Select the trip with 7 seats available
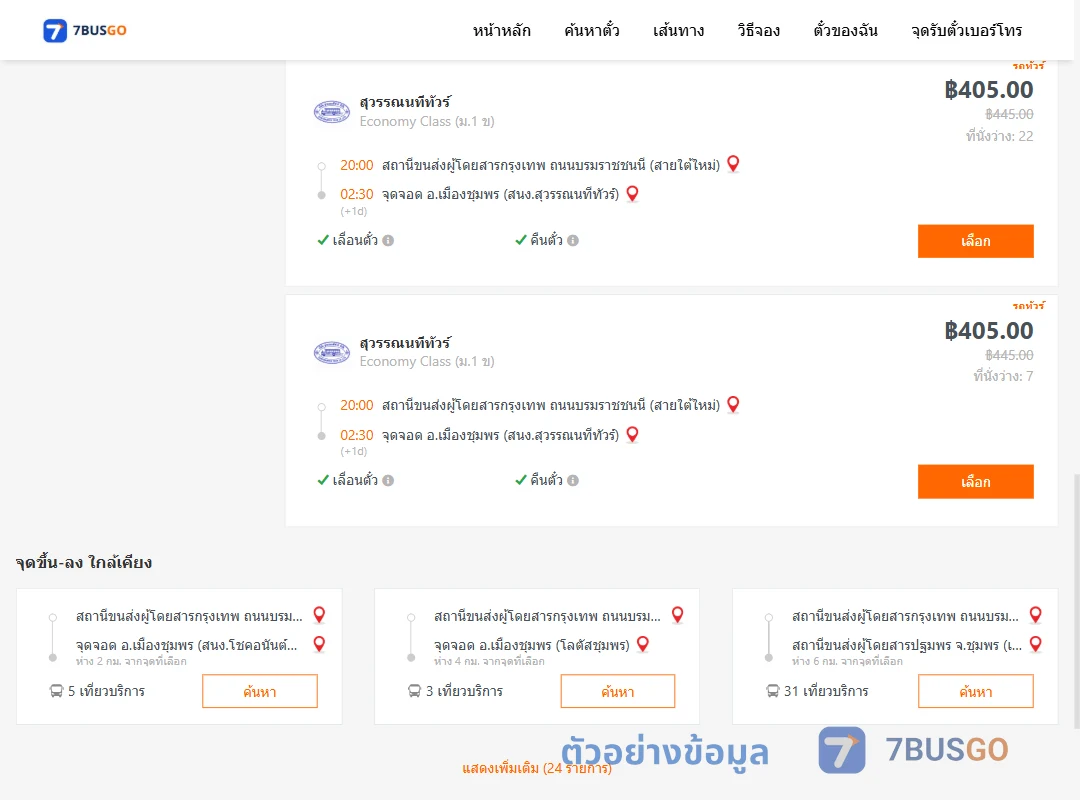The height and width of the screenshot is (800, 1080). [x=975, y=482]
